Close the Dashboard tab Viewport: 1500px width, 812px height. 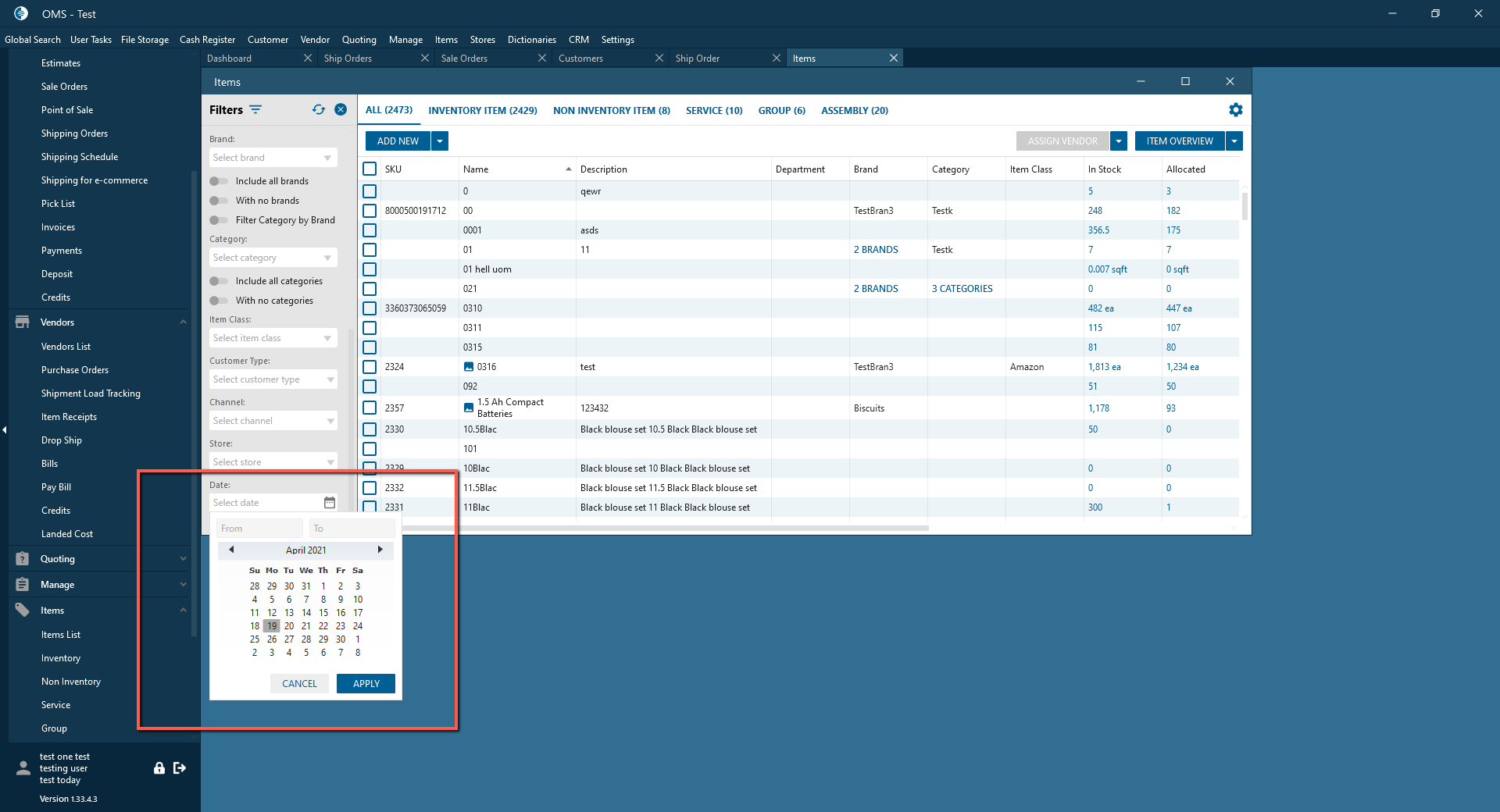[x=308, y=59]
